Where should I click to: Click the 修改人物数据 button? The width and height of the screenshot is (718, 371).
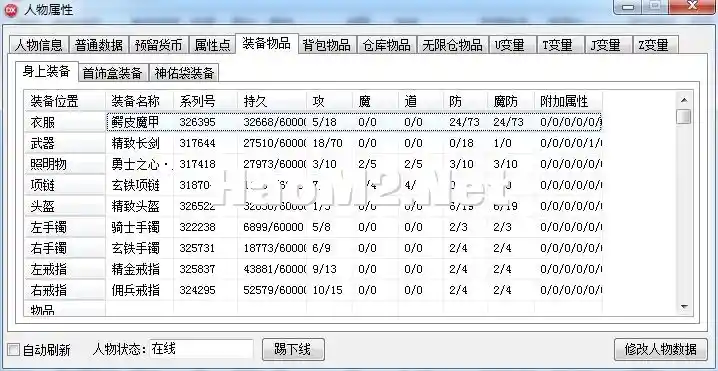point(660,350)
